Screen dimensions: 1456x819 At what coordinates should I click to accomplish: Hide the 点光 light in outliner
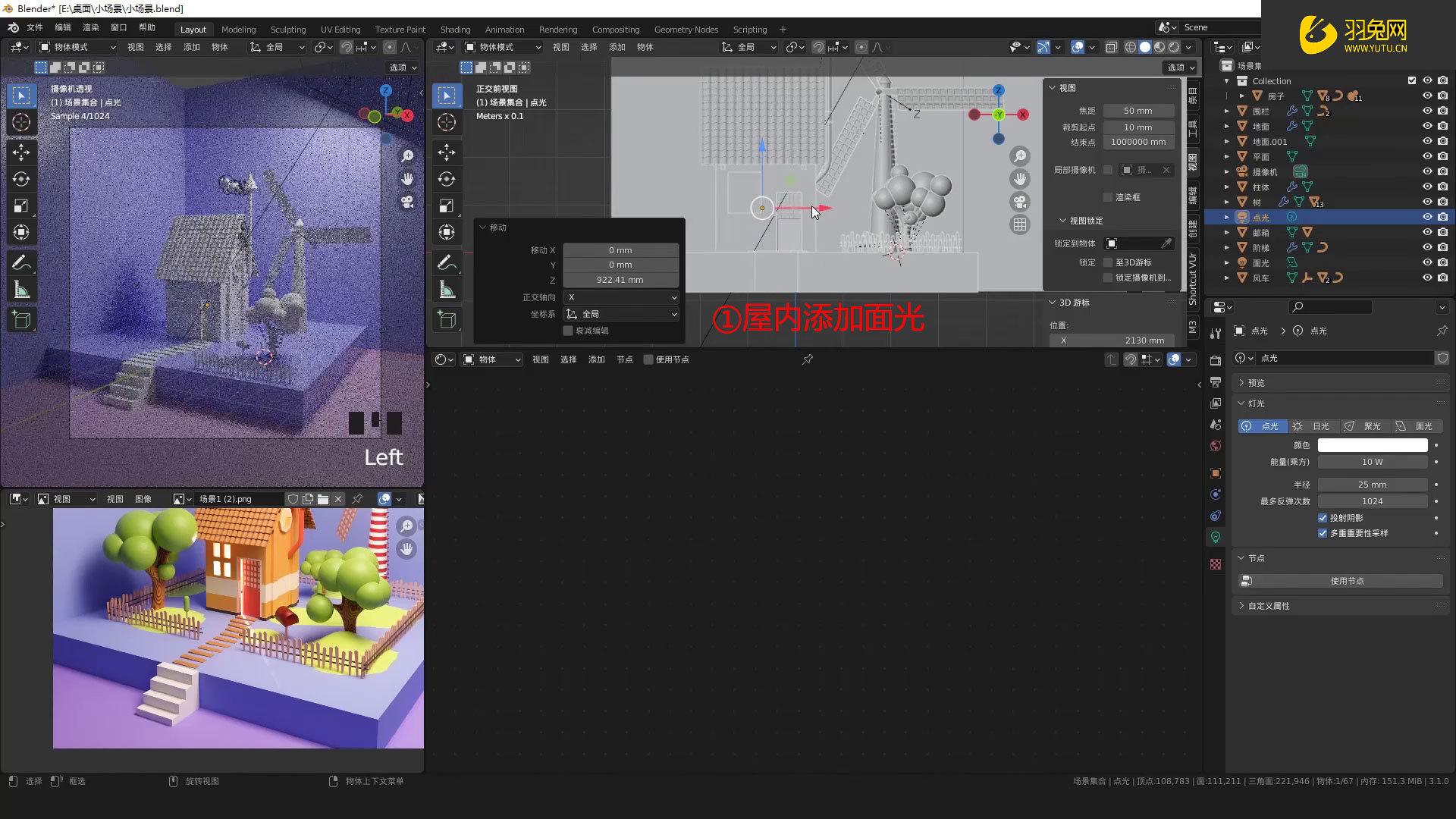pyautogui.click(x=1427, y=217)
